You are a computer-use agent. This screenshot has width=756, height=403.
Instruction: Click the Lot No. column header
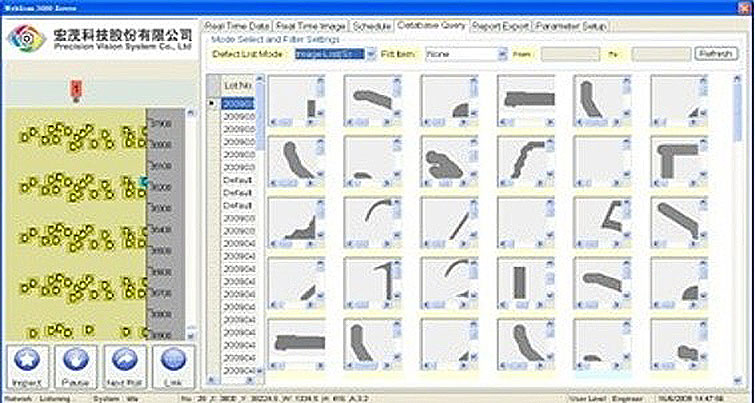tap(237, 87)
